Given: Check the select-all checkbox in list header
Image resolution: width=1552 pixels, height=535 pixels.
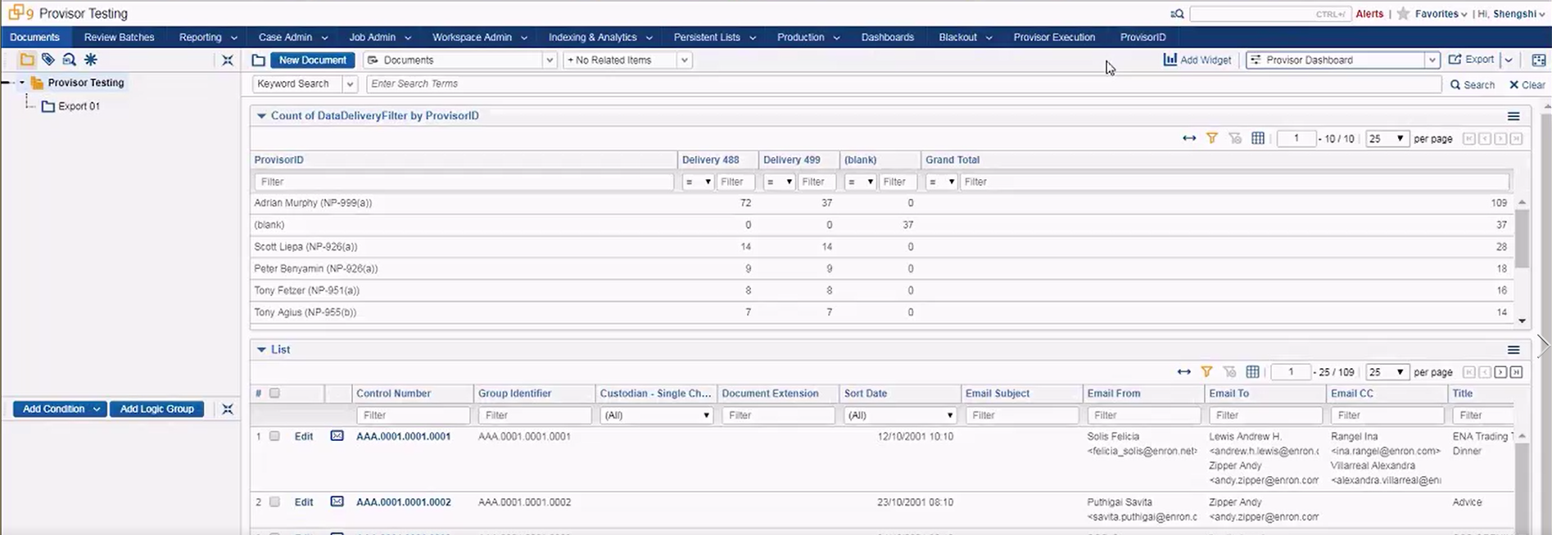Looking at the screenshot, I should pyautogui.click(x=275, y=394).
